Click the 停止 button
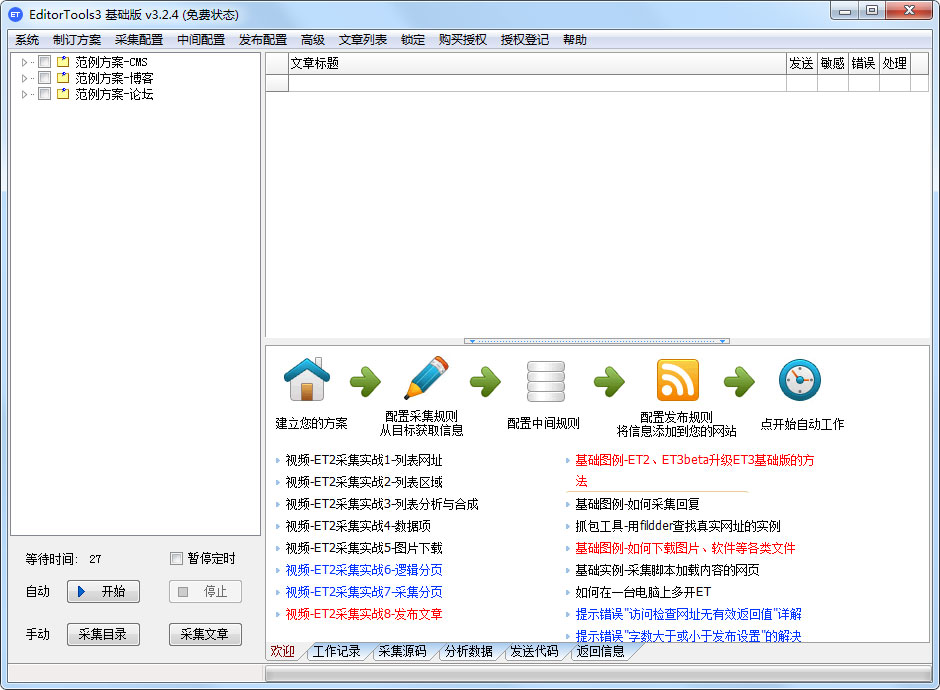 pos(205,592)
